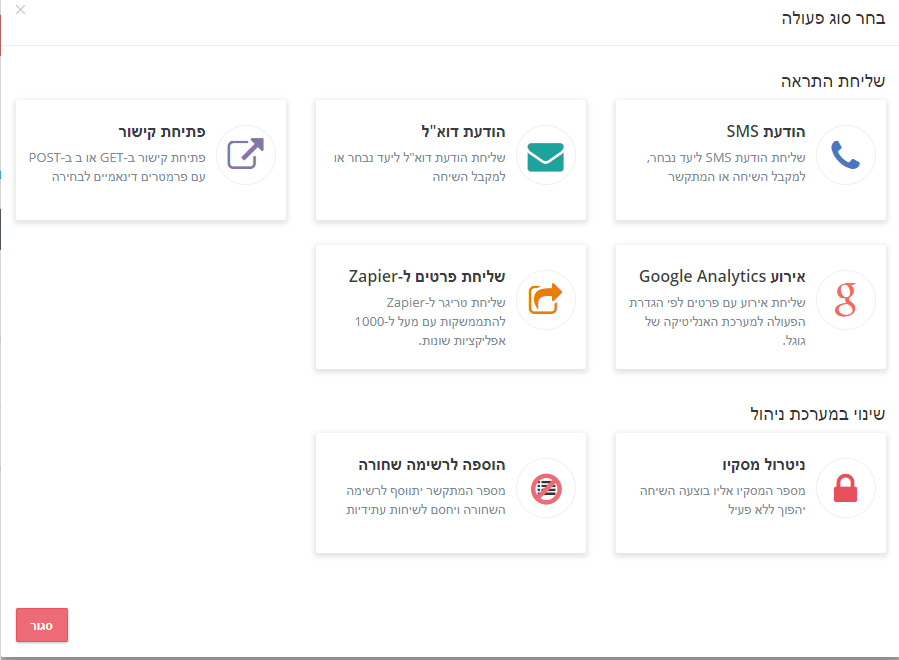
Task: Select the 'הודעת SMS' card title
Action: [765, 131]
